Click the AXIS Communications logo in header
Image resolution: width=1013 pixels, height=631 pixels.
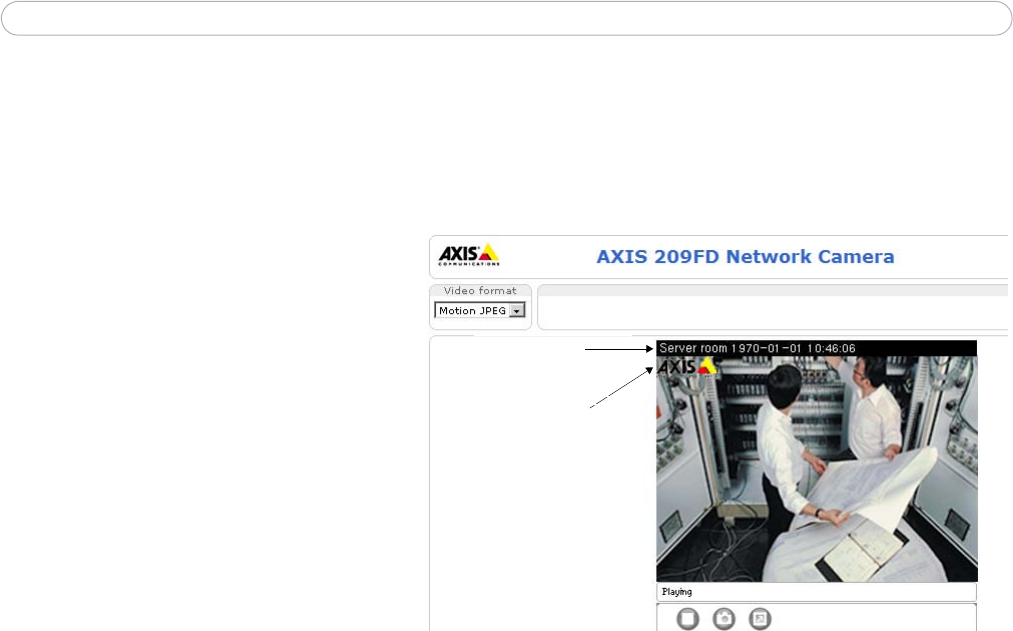[468, 255]
